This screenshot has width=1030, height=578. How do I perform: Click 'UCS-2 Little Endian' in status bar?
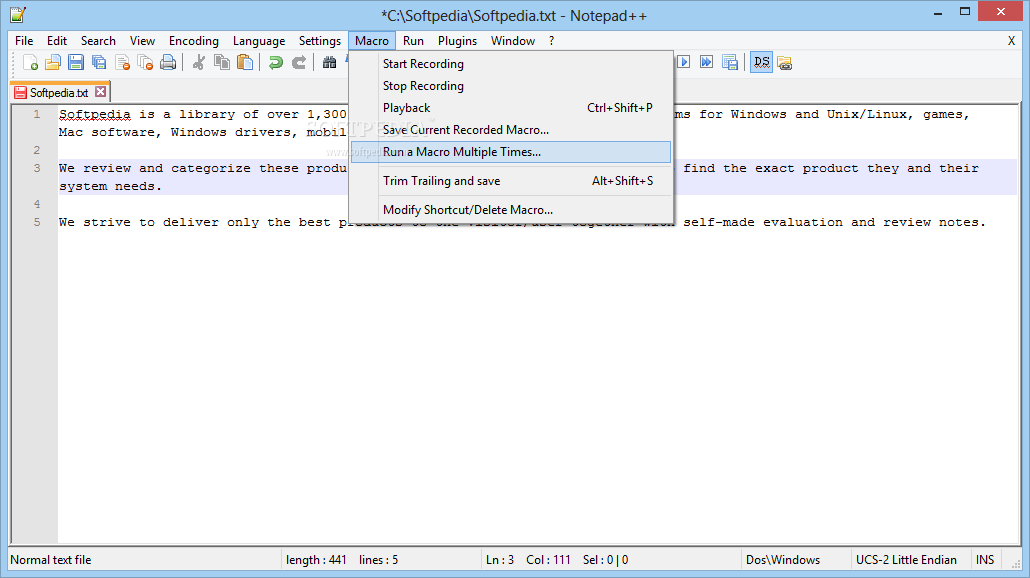pos(906,560)
